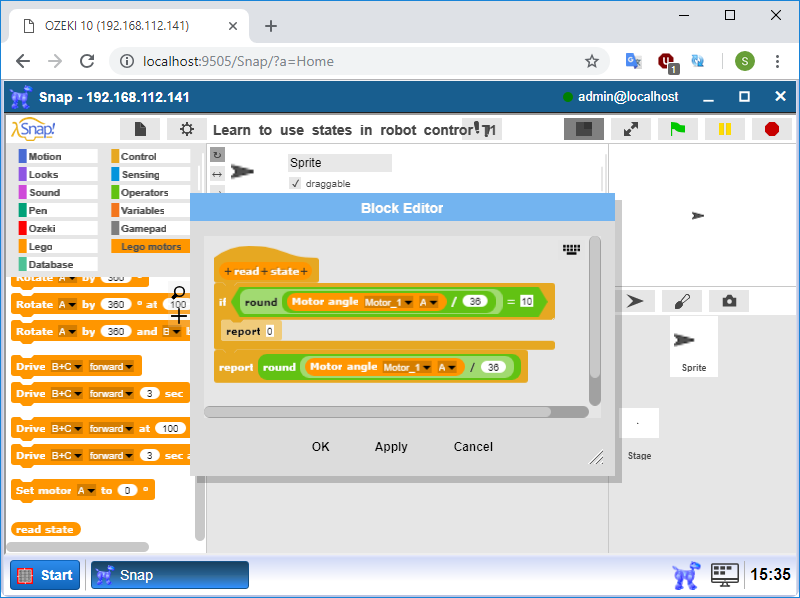The width and height of the screenshot is (800, 598).
Task: Click Apply in the Block Editor
Action: click(x=391, y=447)
